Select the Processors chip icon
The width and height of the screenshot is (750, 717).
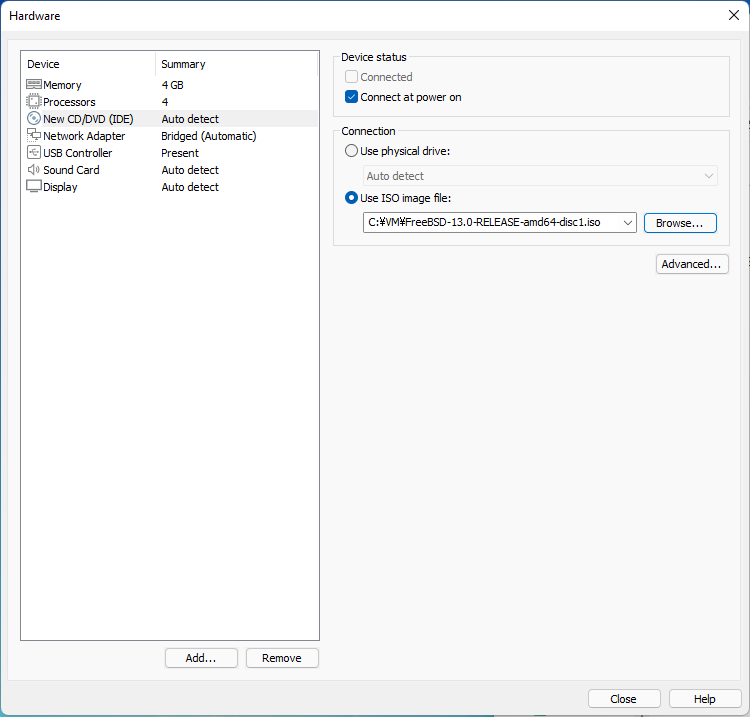[33, 101]
